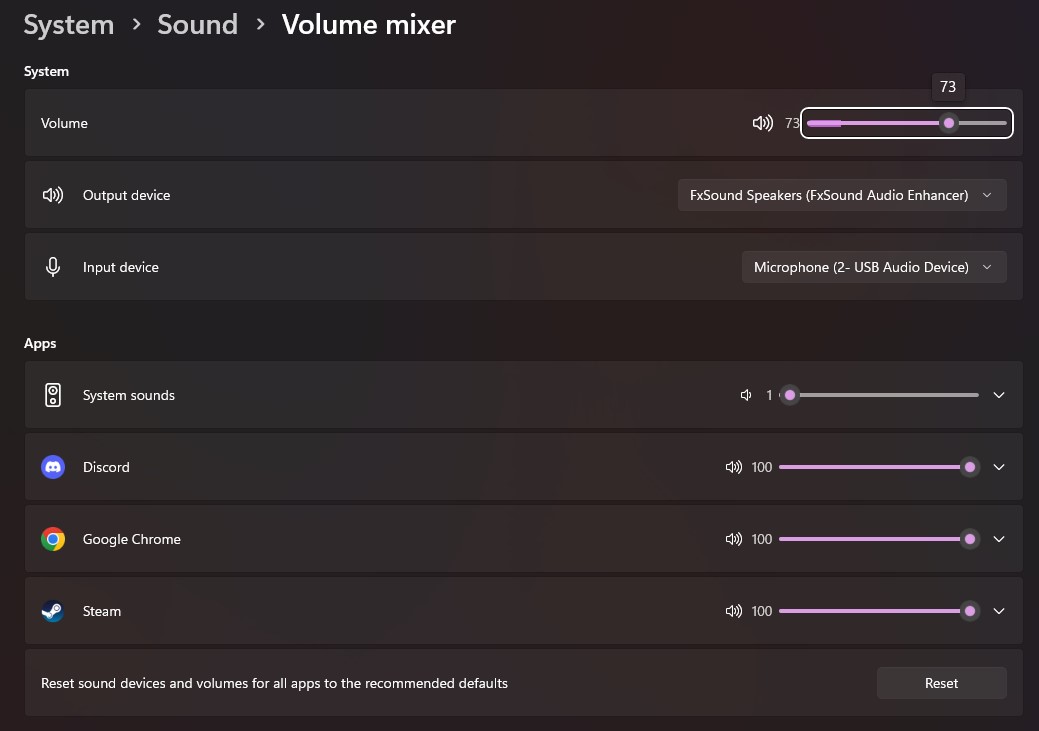Click the Reset button

pyautogui.click(x=942, y=683)
